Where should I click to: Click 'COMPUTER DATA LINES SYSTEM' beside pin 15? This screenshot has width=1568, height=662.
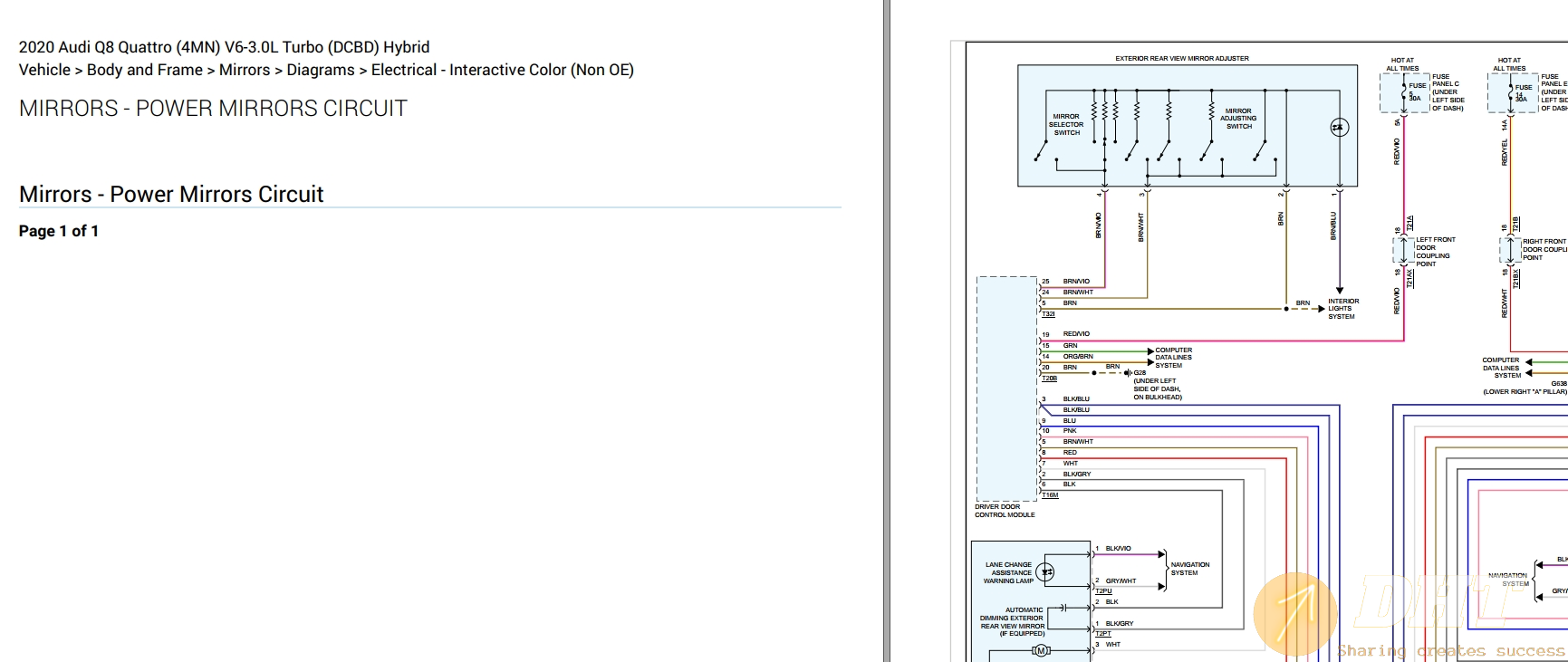click(1173, 358)
